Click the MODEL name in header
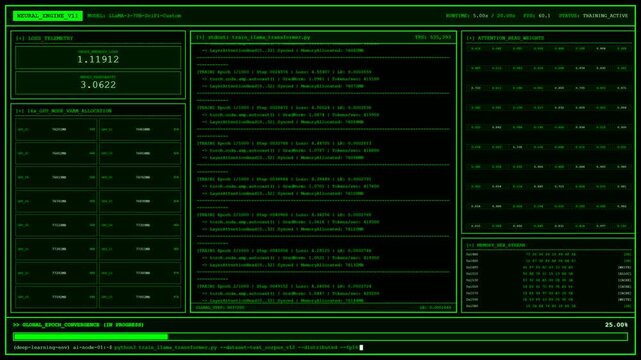 click(134, 16)
